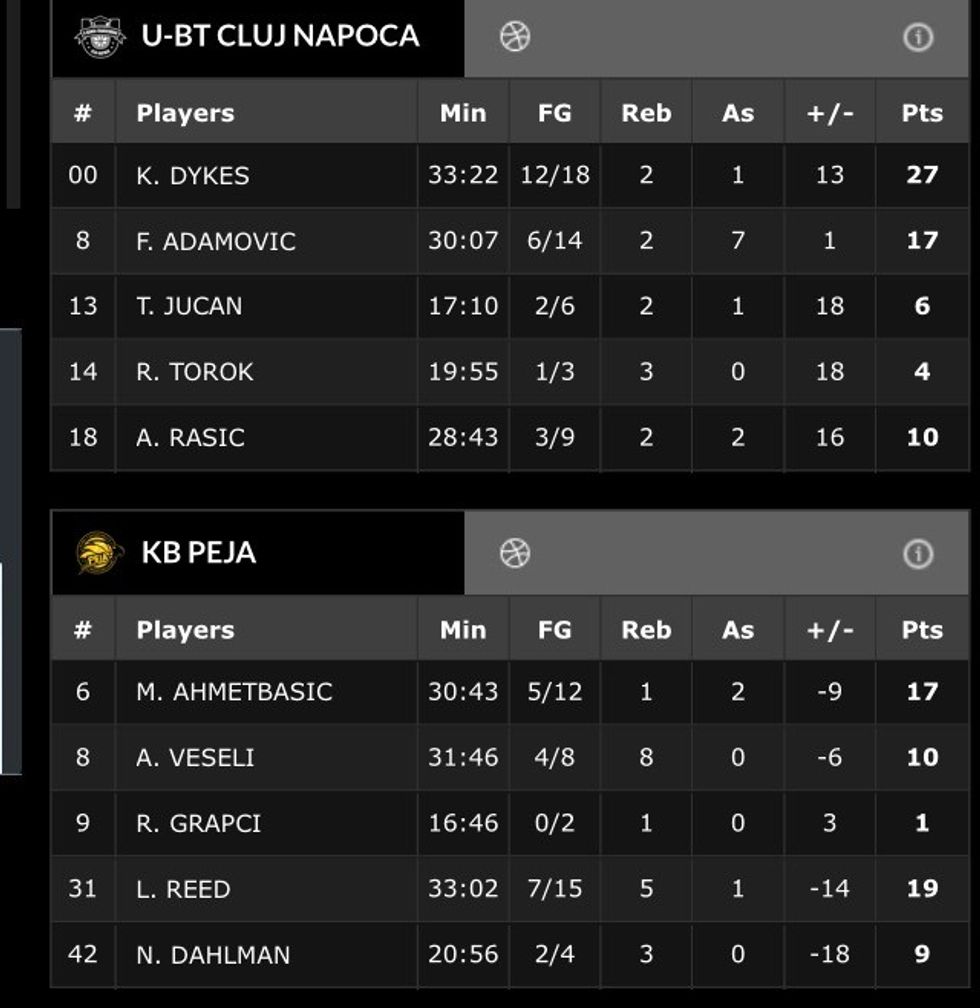The width and height of the screenshot is (980, 1008).
Task: Click the U-BT CLUJ NAPOCA team name
Action: pyautogui.click(x=280, y=37)
